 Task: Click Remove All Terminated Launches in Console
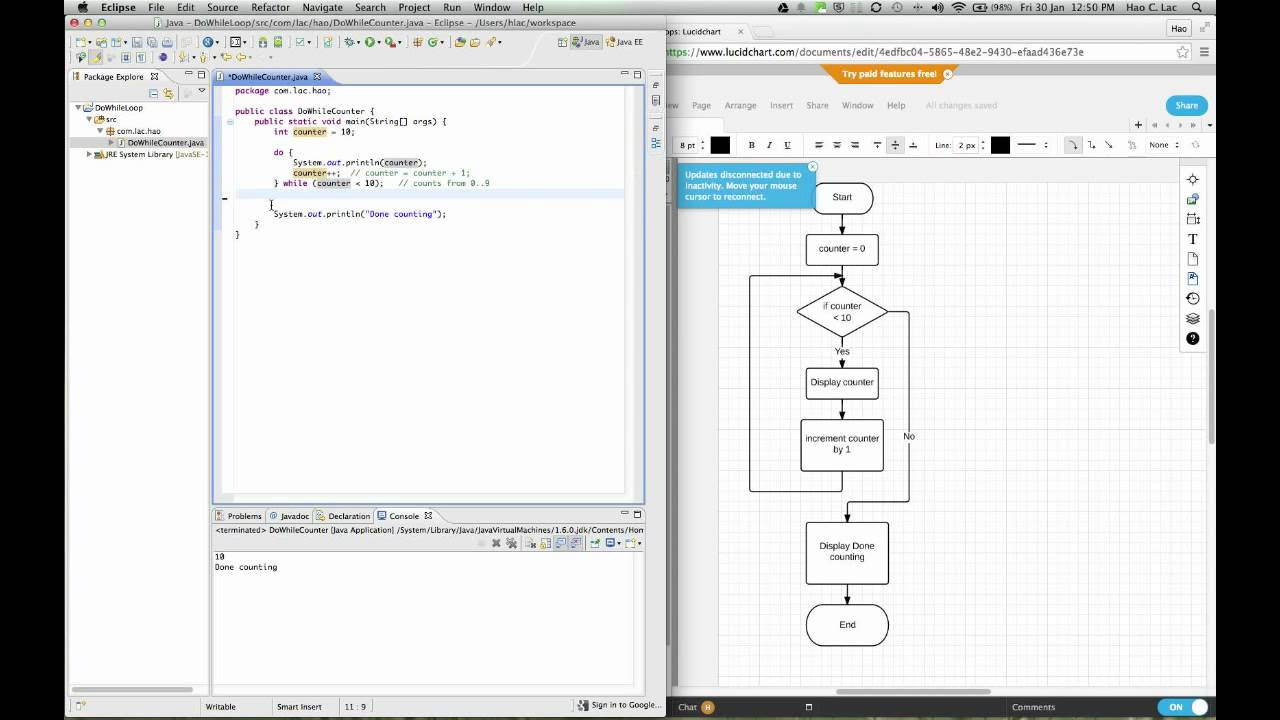pyautogui.click(x=511, y=543)
